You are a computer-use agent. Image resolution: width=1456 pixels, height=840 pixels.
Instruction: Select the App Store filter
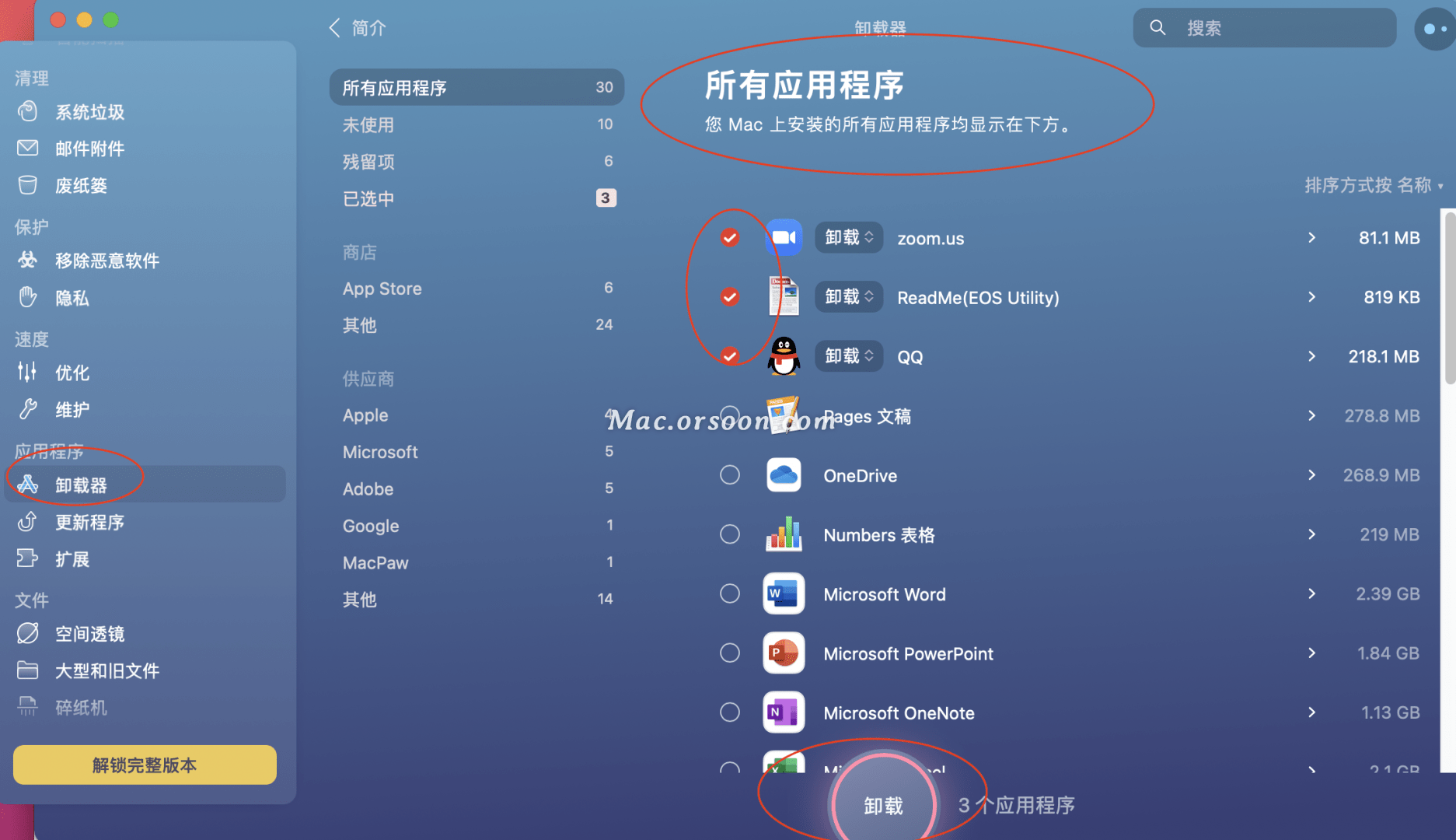point(477,288)
